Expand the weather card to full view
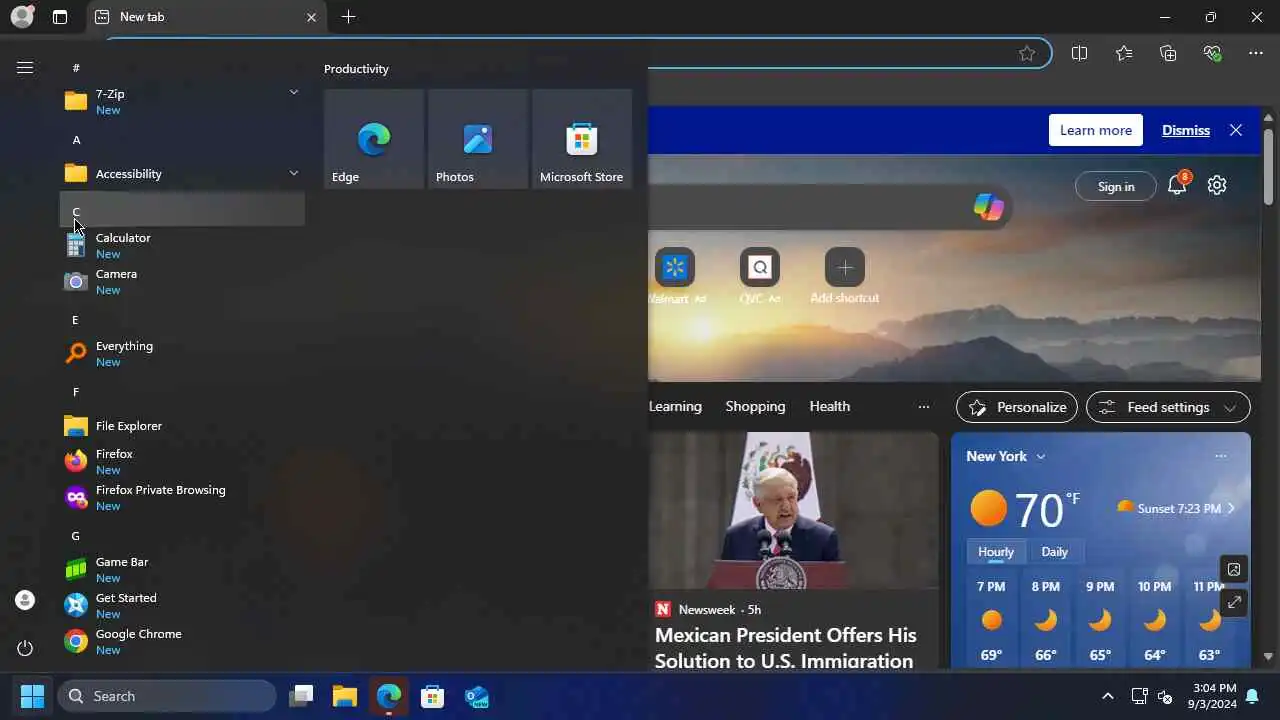Image resolution: width=1280 pixels, height=720 pixels. click(x=1234, y=602)
